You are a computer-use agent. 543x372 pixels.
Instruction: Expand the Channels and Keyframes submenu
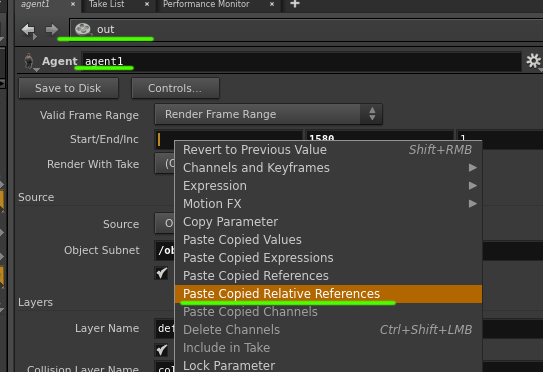[x=328, y=168]
